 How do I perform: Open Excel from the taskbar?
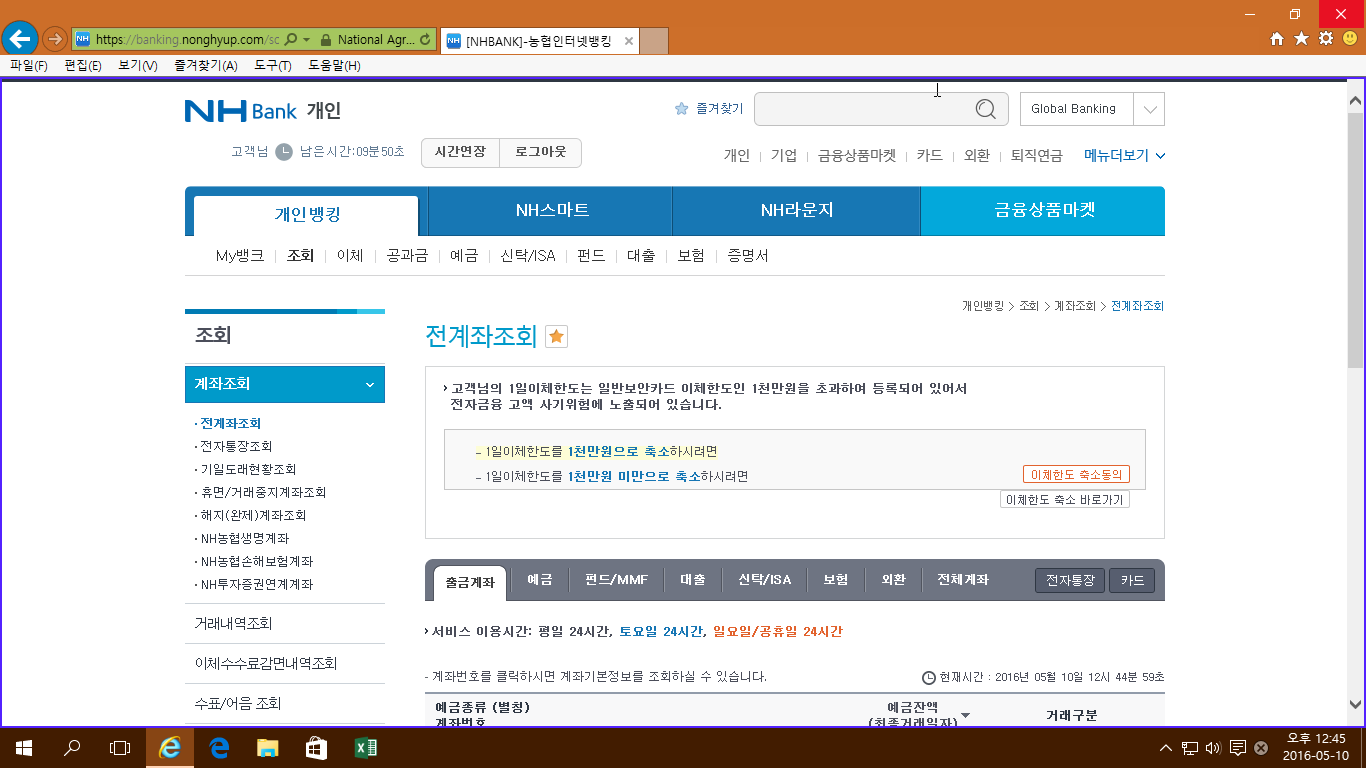(365, 747)
